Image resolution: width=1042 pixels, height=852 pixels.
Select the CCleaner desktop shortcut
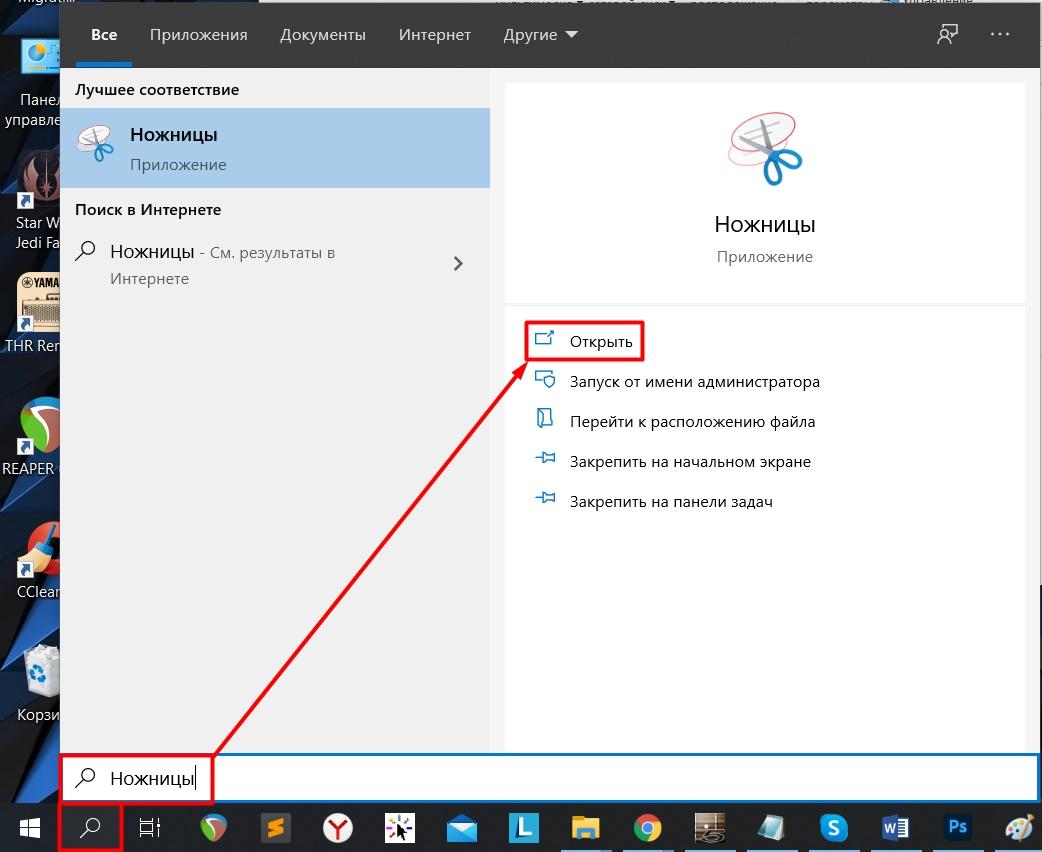[39, 559]
